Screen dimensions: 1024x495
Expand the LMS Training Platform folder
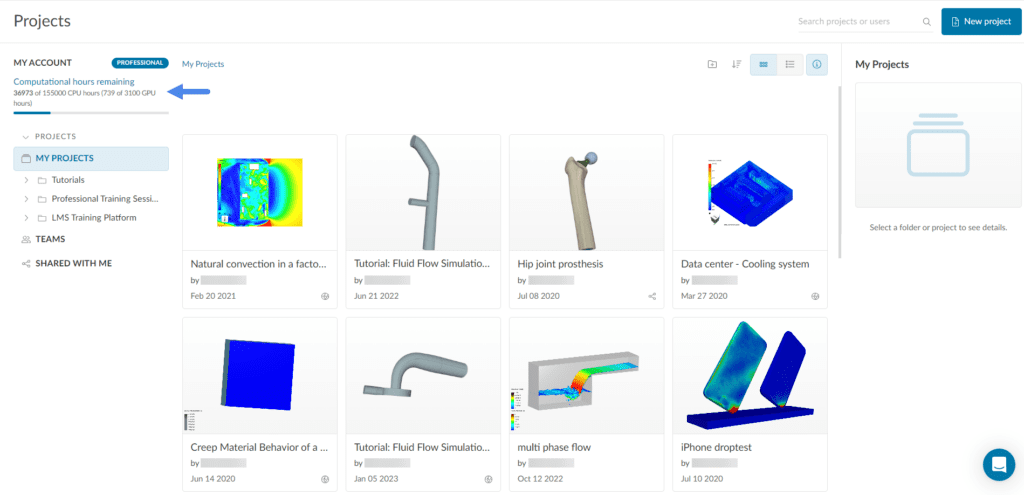(26, 217)
